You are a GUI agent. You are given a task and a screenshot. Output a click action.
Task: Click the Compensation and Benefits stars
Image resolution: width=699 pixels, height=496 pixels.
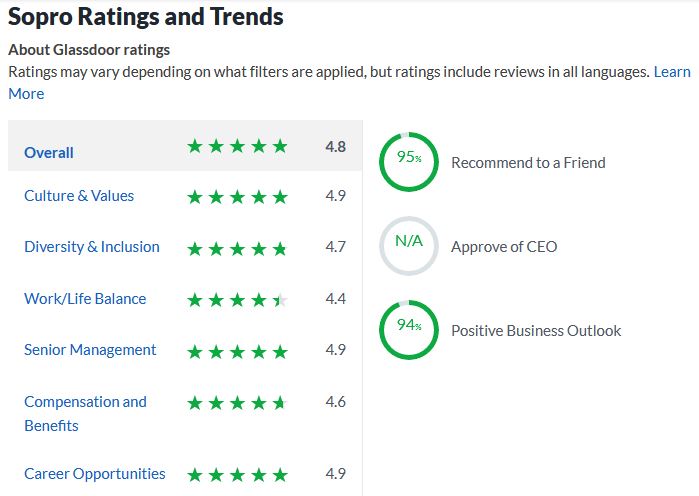pyautogui.click(x=237, y=403)
